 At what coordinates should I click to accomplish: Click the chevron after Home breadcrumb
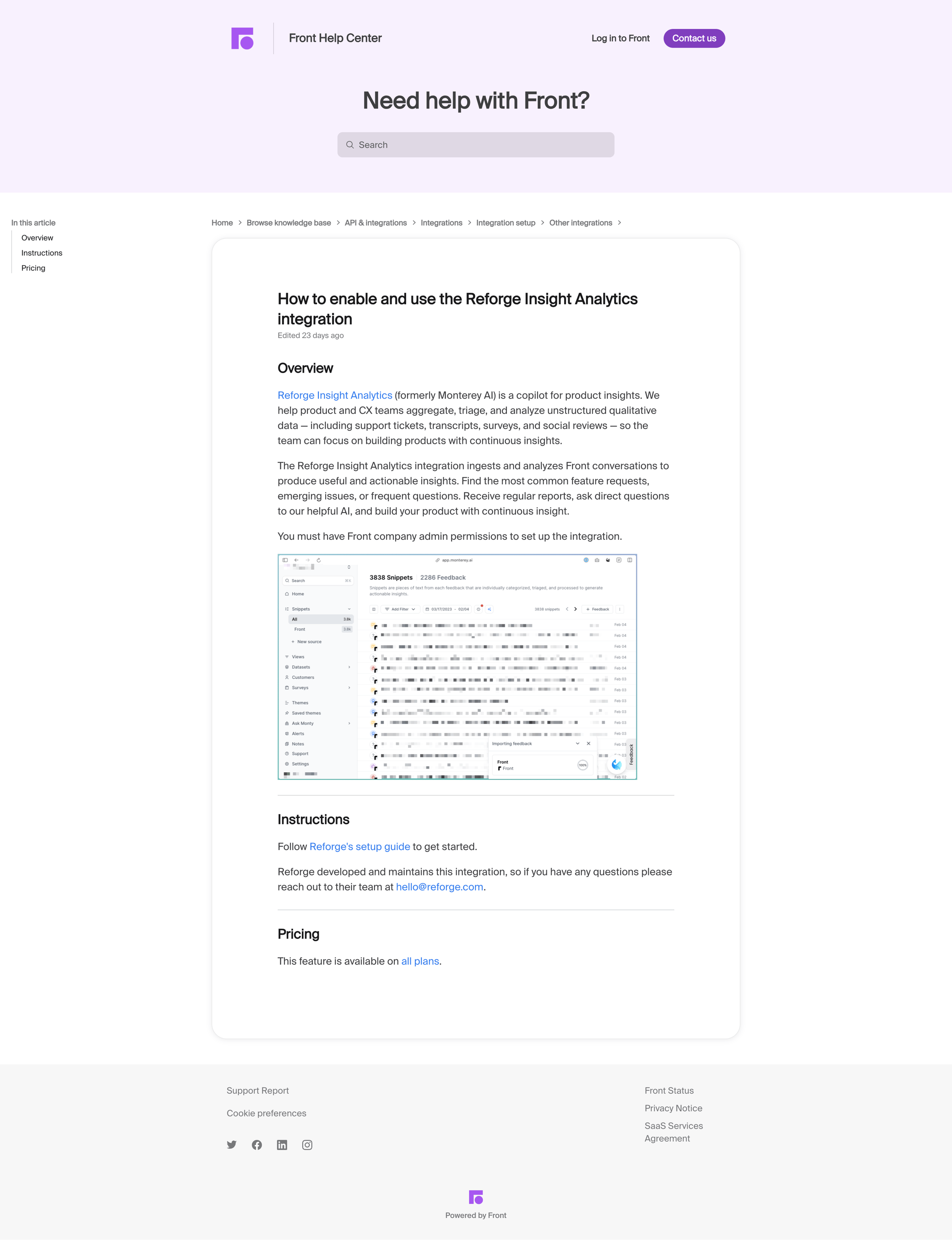click(x=240, y=223)
